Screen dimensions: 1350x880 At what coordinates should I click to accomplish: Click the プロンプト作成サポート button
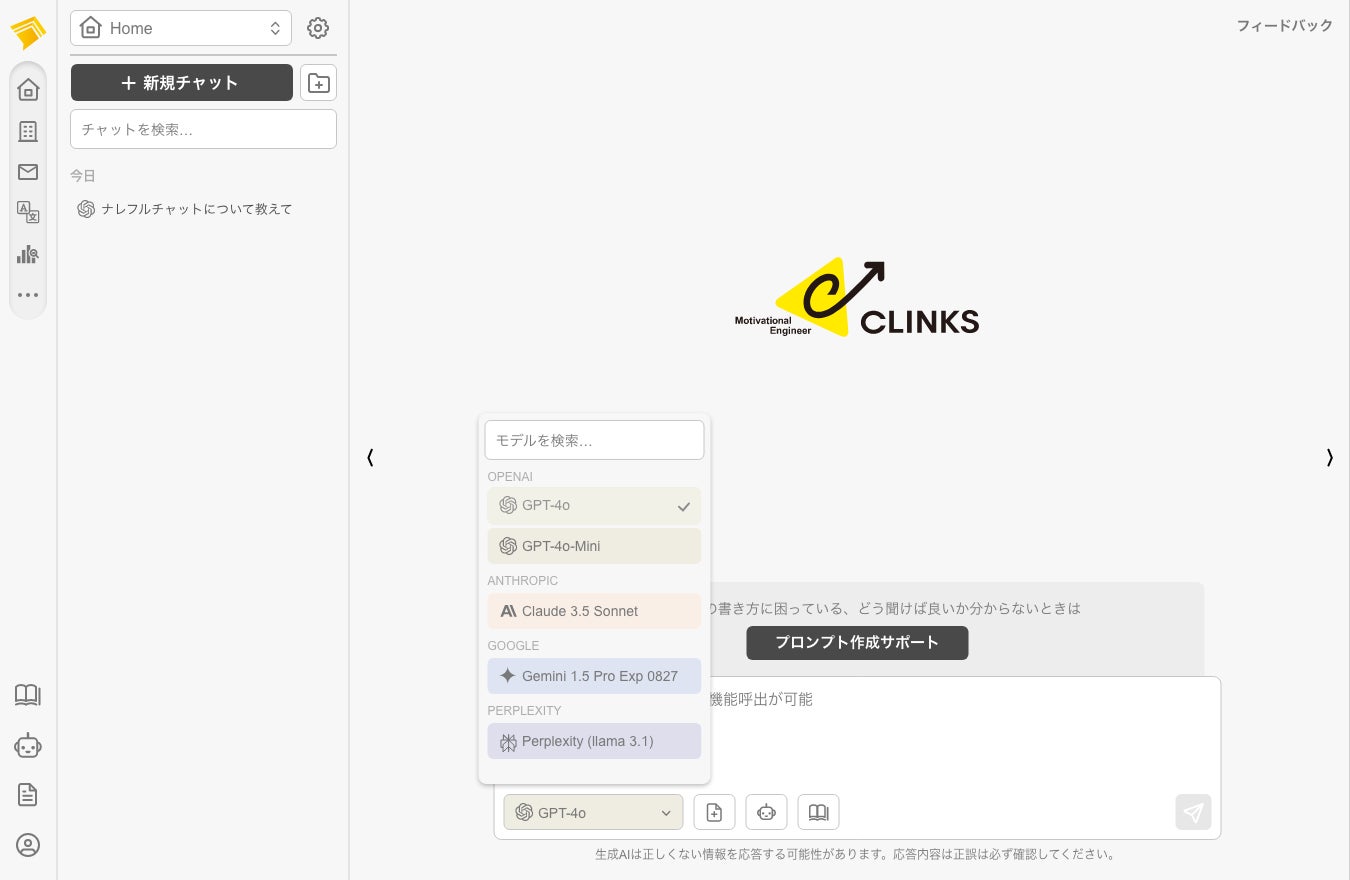[x=857, y=643]
